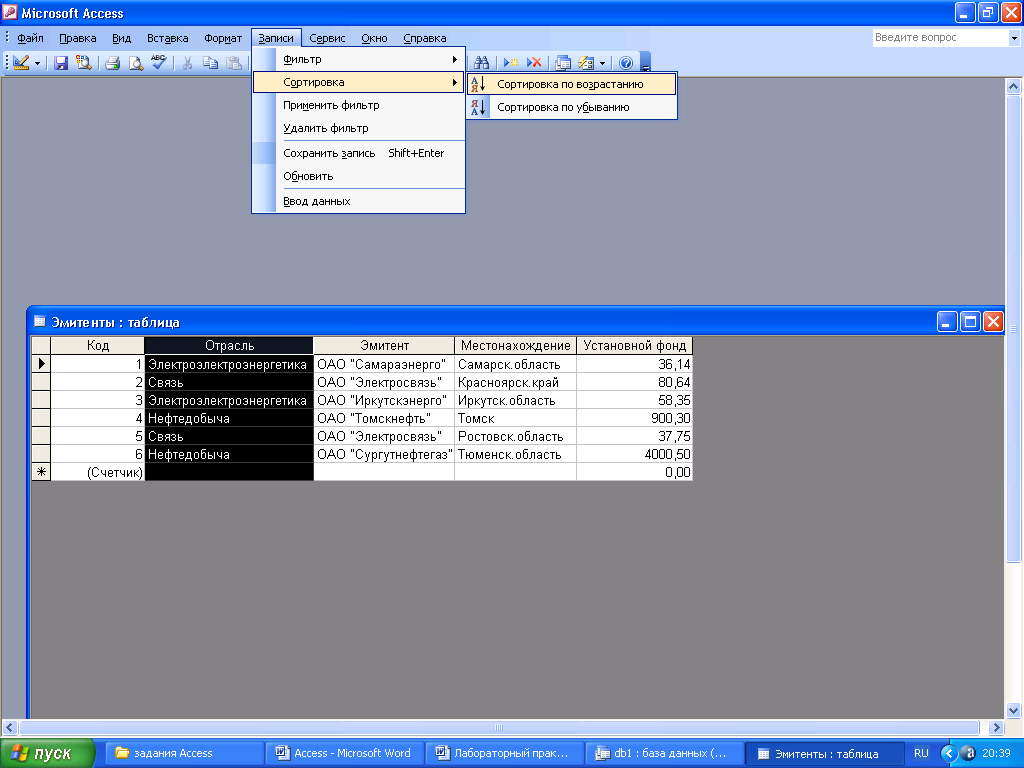
Task: Click the Database Window icon
Action: pos(562,63)
